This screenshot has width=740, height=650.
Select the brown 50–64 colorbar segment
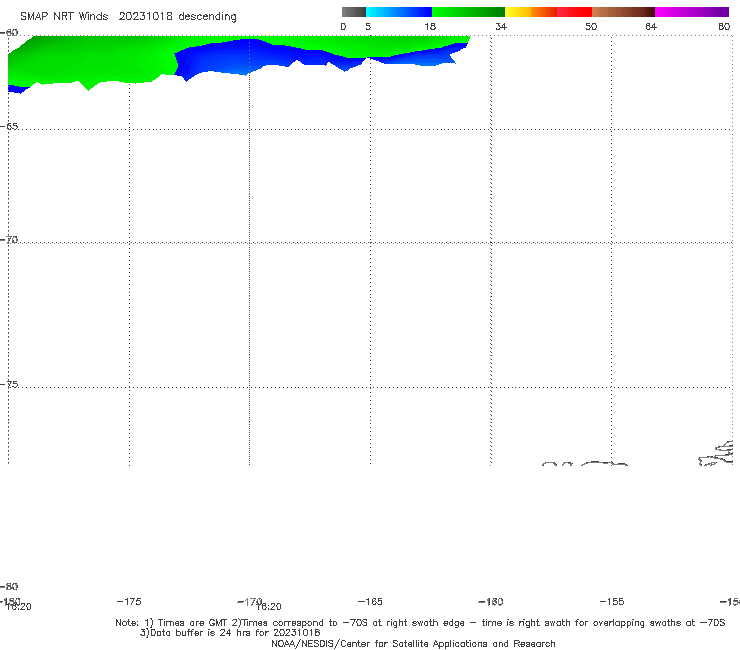click(623, 12)
